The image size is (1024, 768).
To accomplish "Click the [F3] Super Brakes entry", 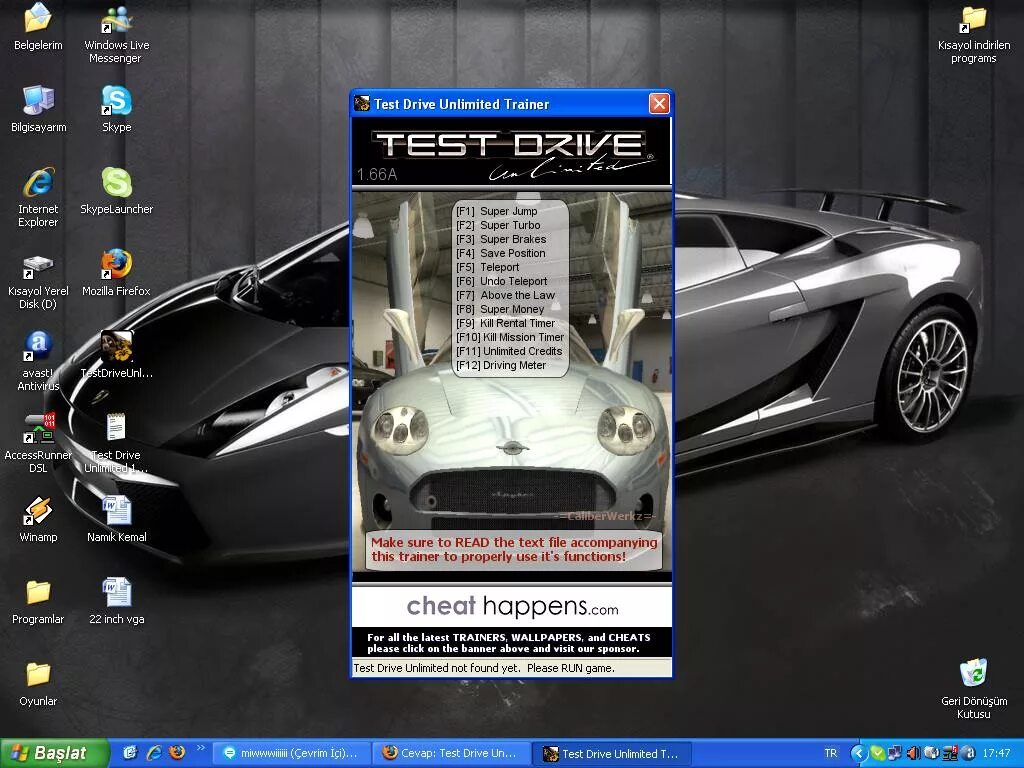I will point(502,239).
